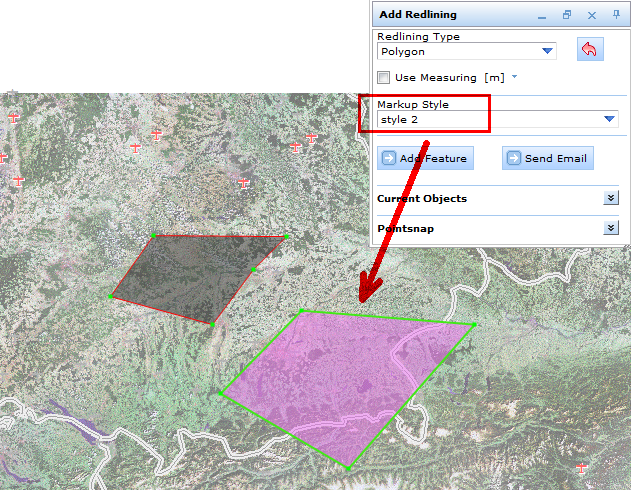631x490 pixels.
Task: Close the Add Redlining panel
Action: point(592,15)
